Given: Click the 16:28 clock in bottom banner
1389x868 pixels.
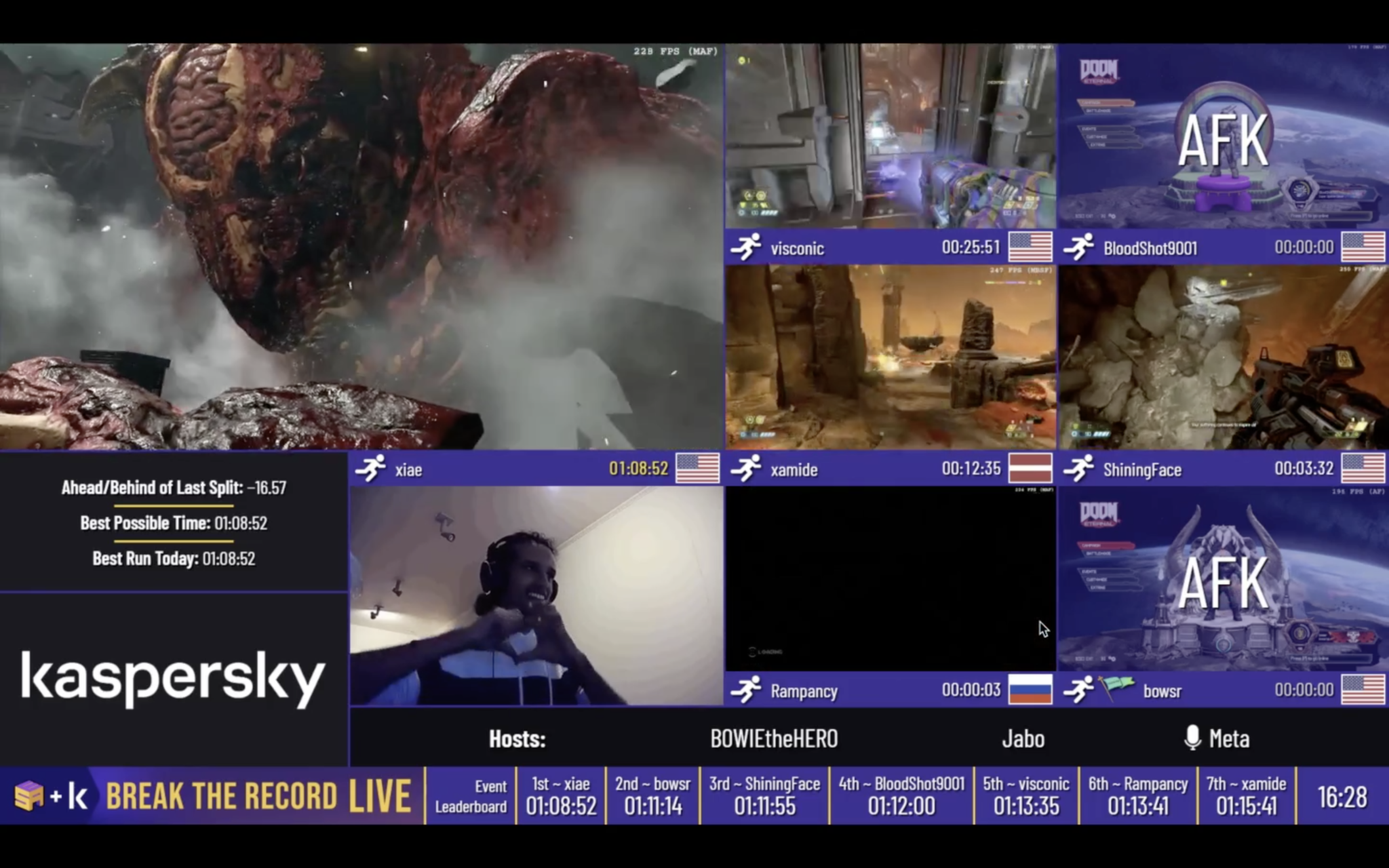Looking at the screenshot, I should point(1342,797).
